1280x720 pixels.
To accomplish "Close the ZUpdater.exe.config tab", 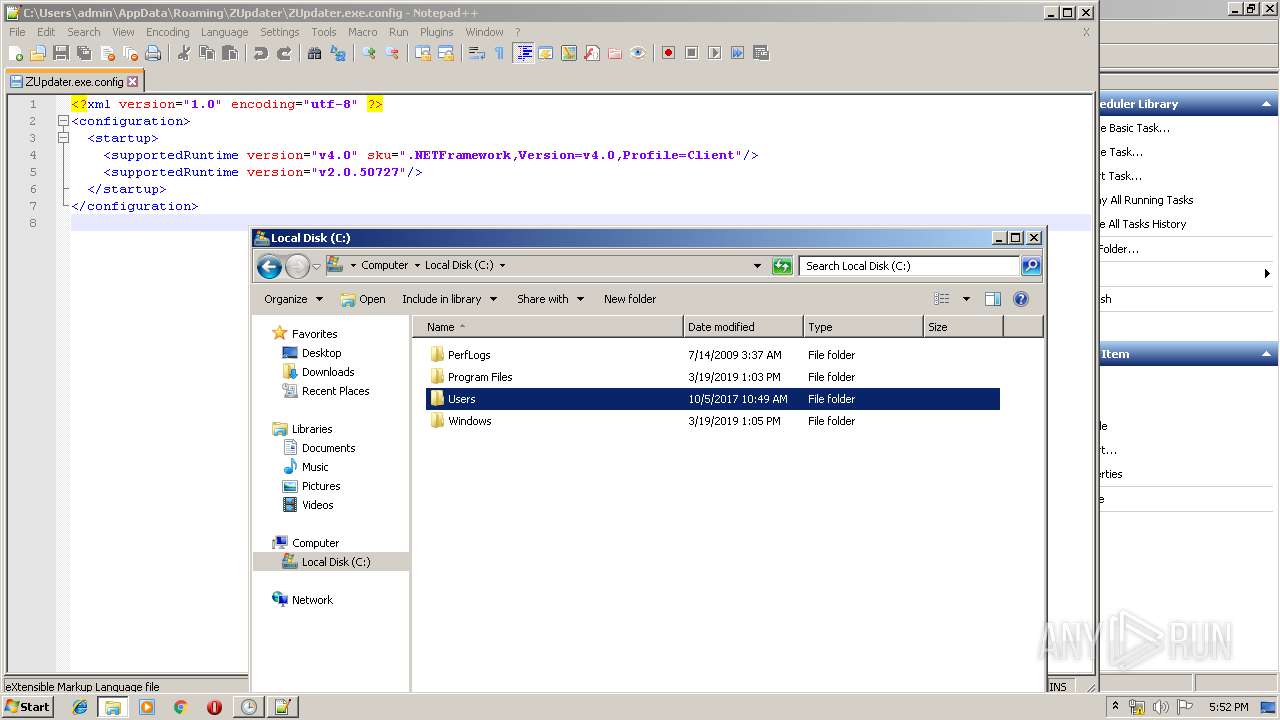I will pos(133,82).
